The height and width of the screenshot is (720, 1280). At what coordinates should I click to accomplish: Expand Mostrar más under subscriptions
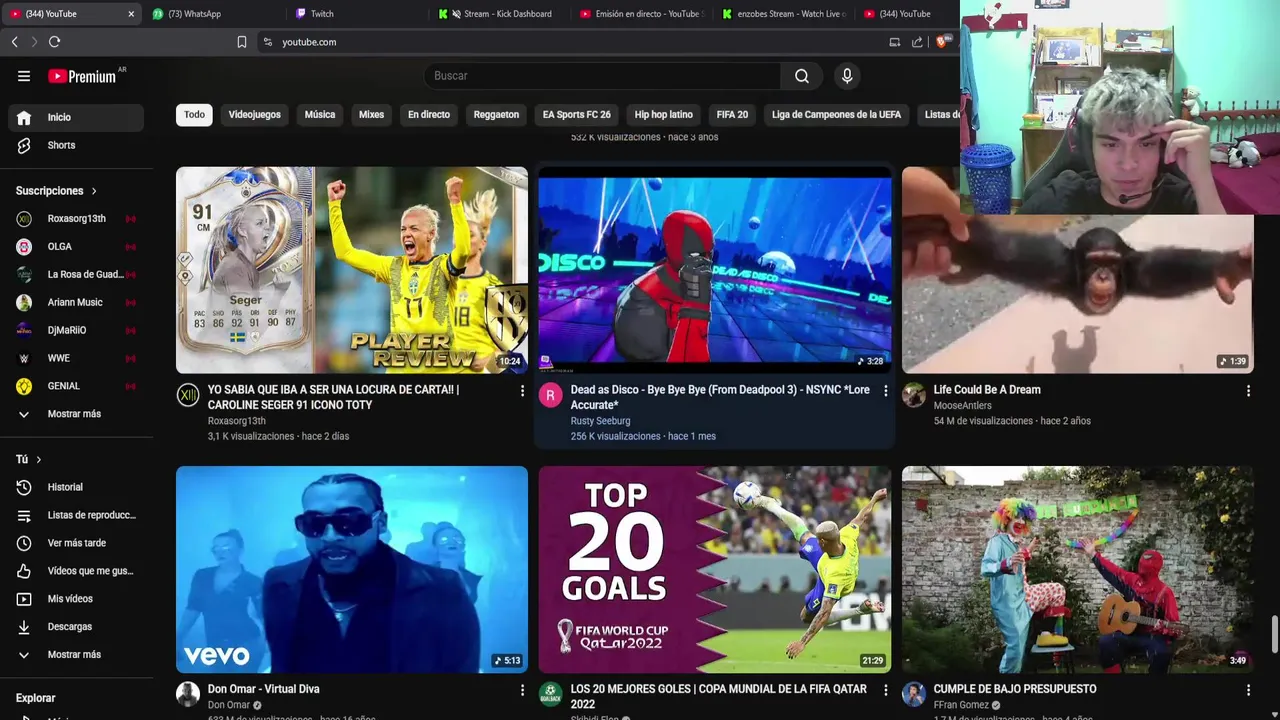click(76, 414)
